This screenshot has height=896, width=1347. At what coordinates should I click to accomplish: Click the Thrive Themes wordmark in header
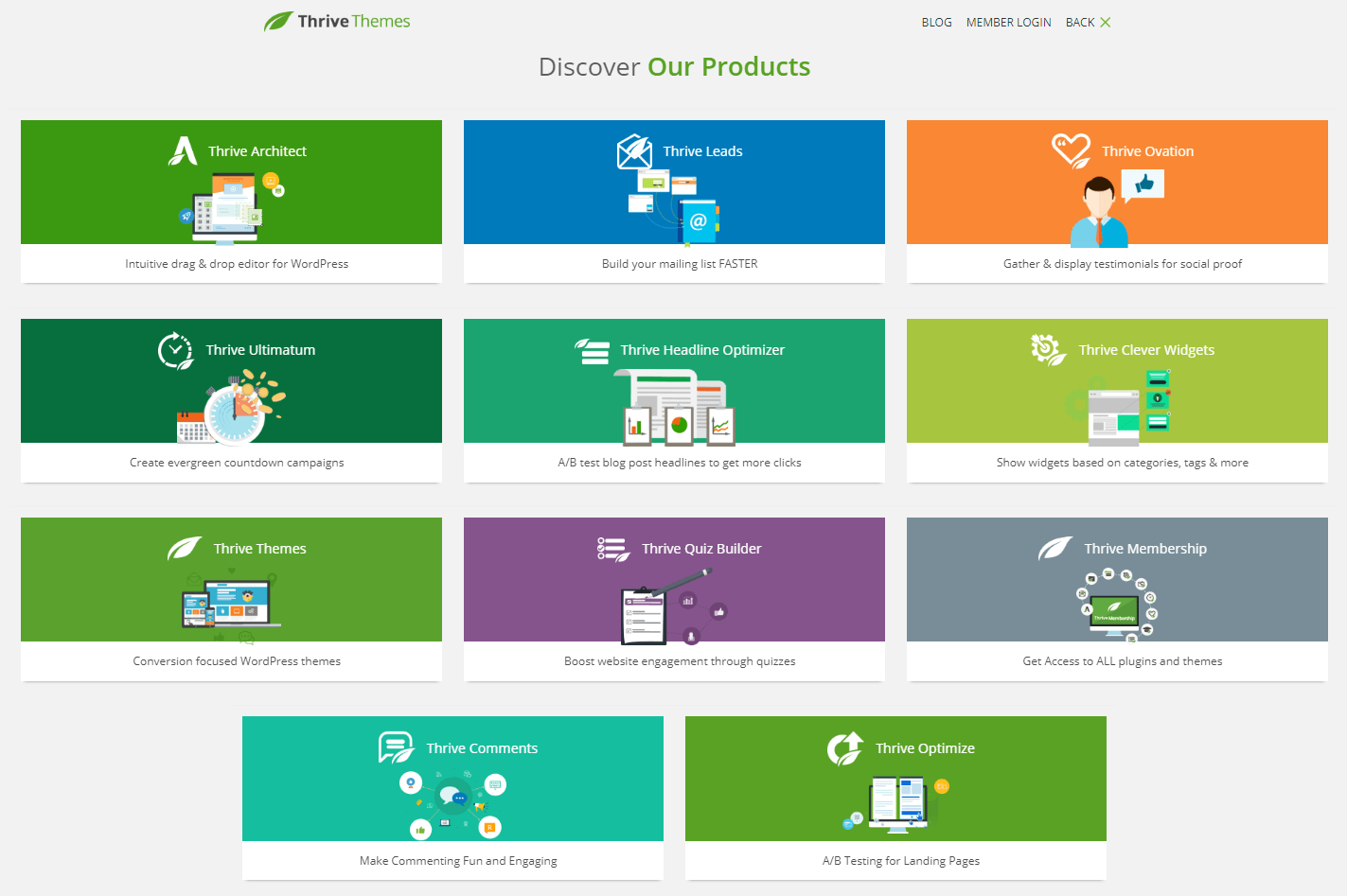(354, 22)
